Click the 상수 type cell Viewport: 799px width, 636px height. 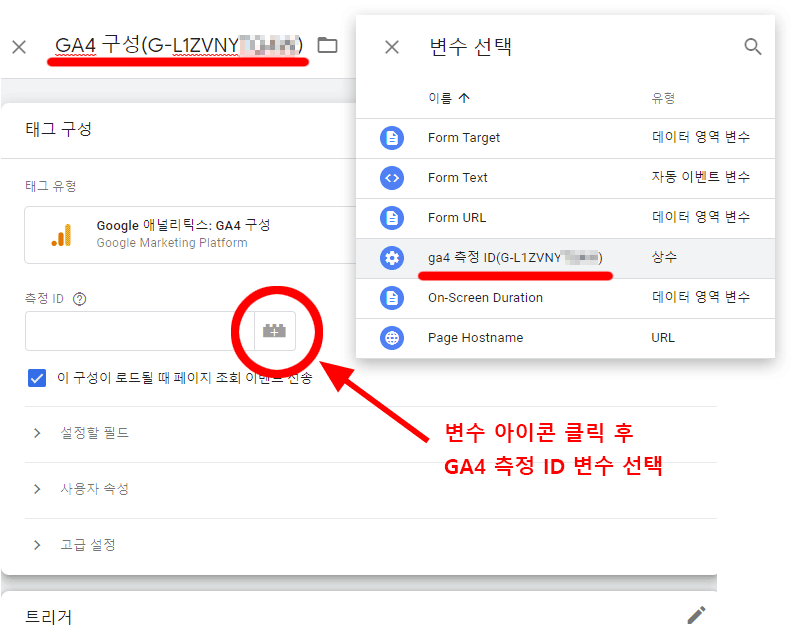tap(664, 257)
